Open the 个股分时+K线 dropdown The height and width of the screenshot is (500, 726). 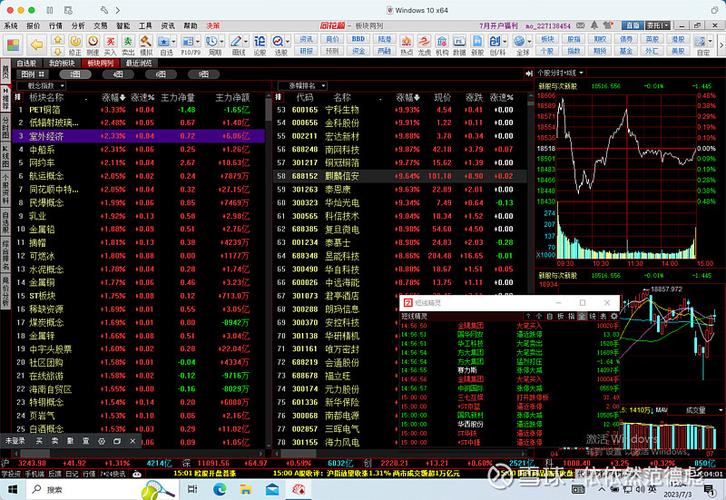(560, 73)
